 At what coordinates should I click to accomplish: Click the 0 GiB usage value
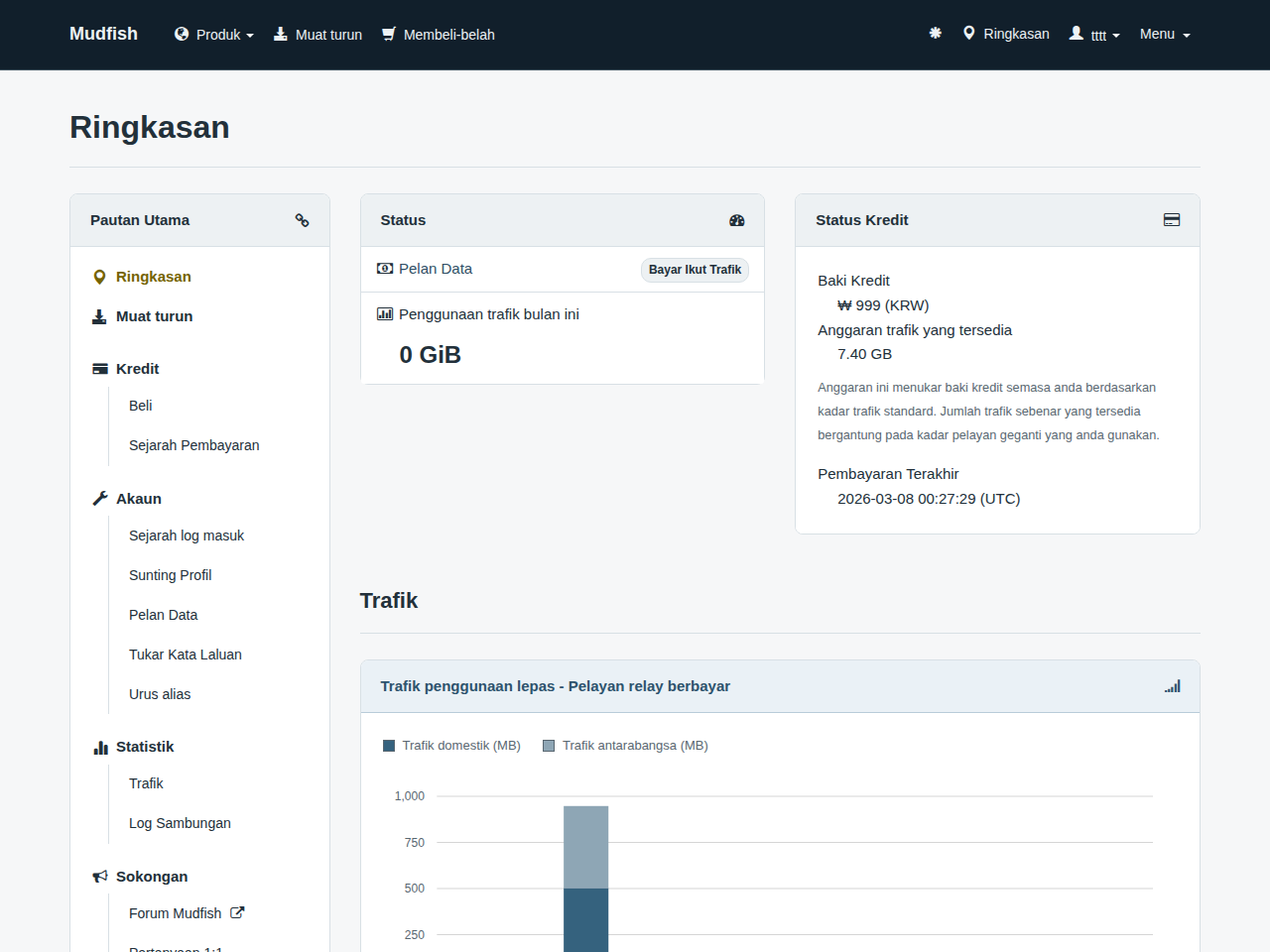click(x=431, y=355)
